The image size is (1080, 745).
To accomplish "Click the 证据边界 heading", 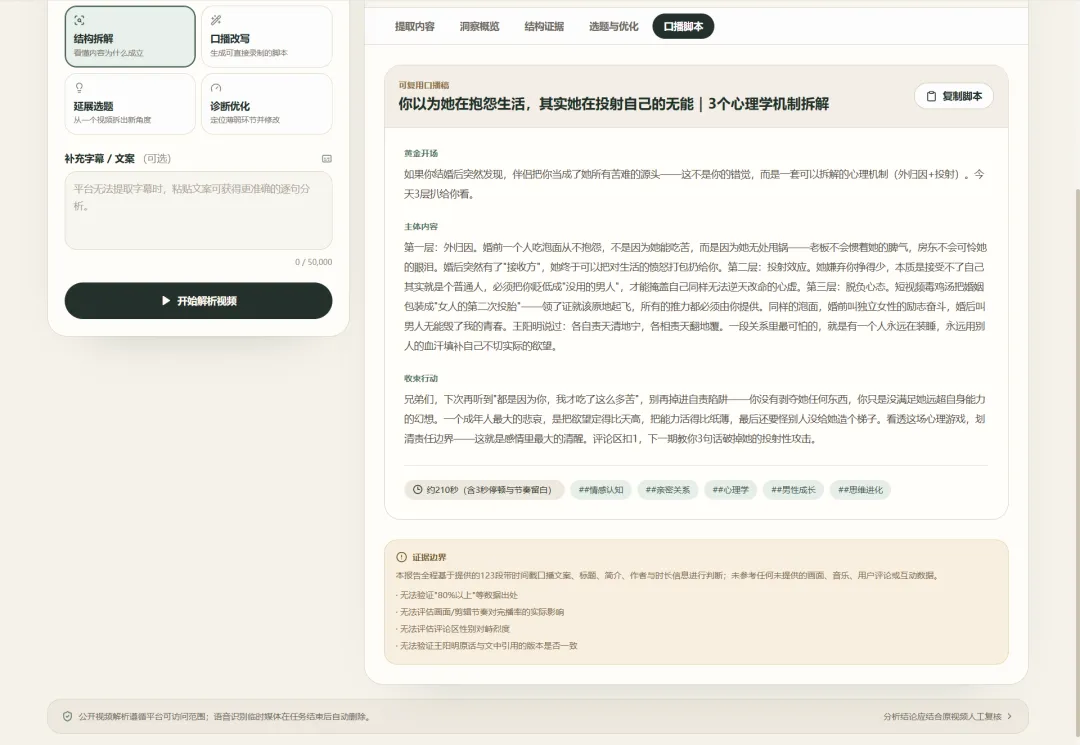I will click(x=429, y=557).
